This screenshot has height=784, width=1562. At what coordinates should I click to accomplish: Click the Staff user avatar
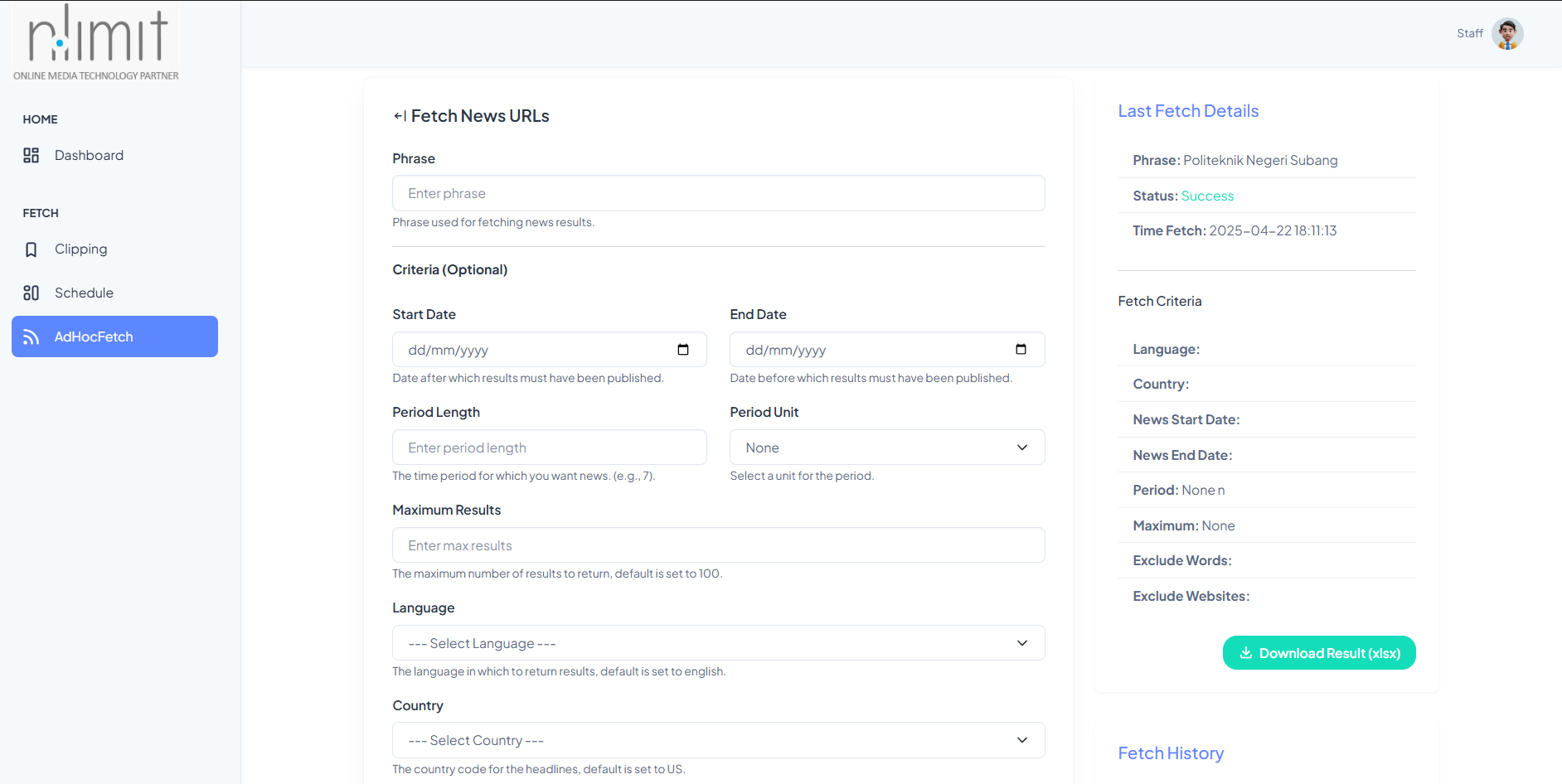coord(1506,34)
